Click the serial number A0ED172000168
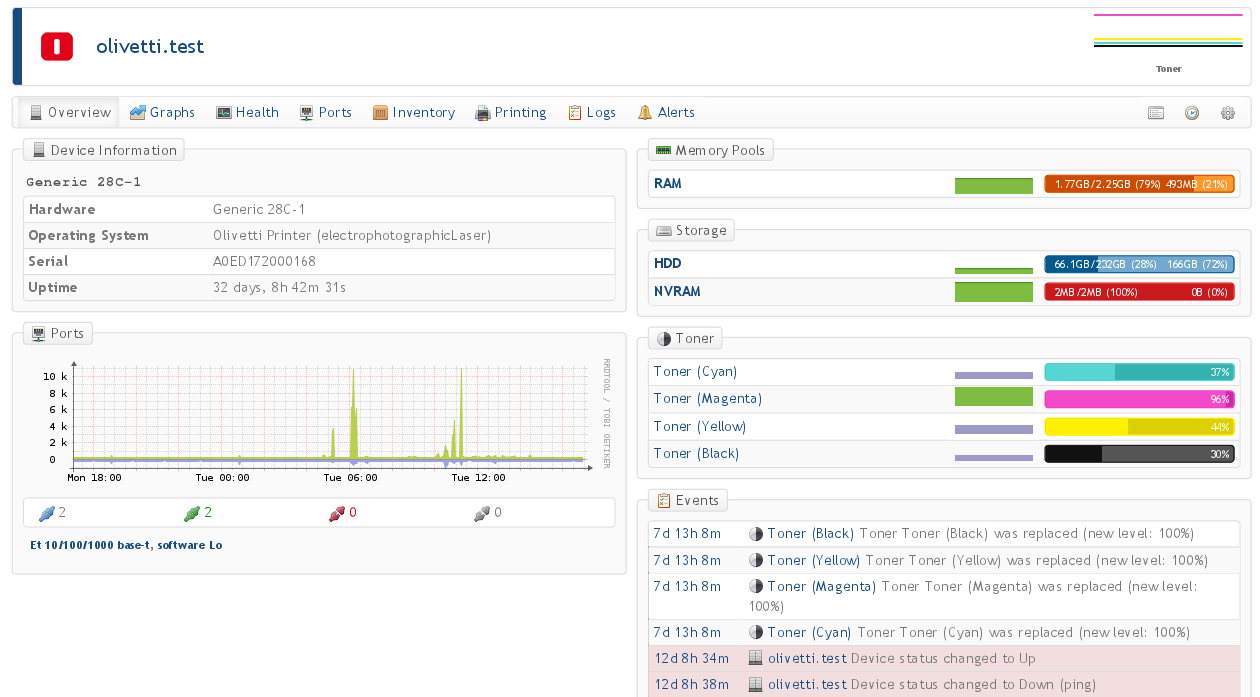 click(264, 262)
